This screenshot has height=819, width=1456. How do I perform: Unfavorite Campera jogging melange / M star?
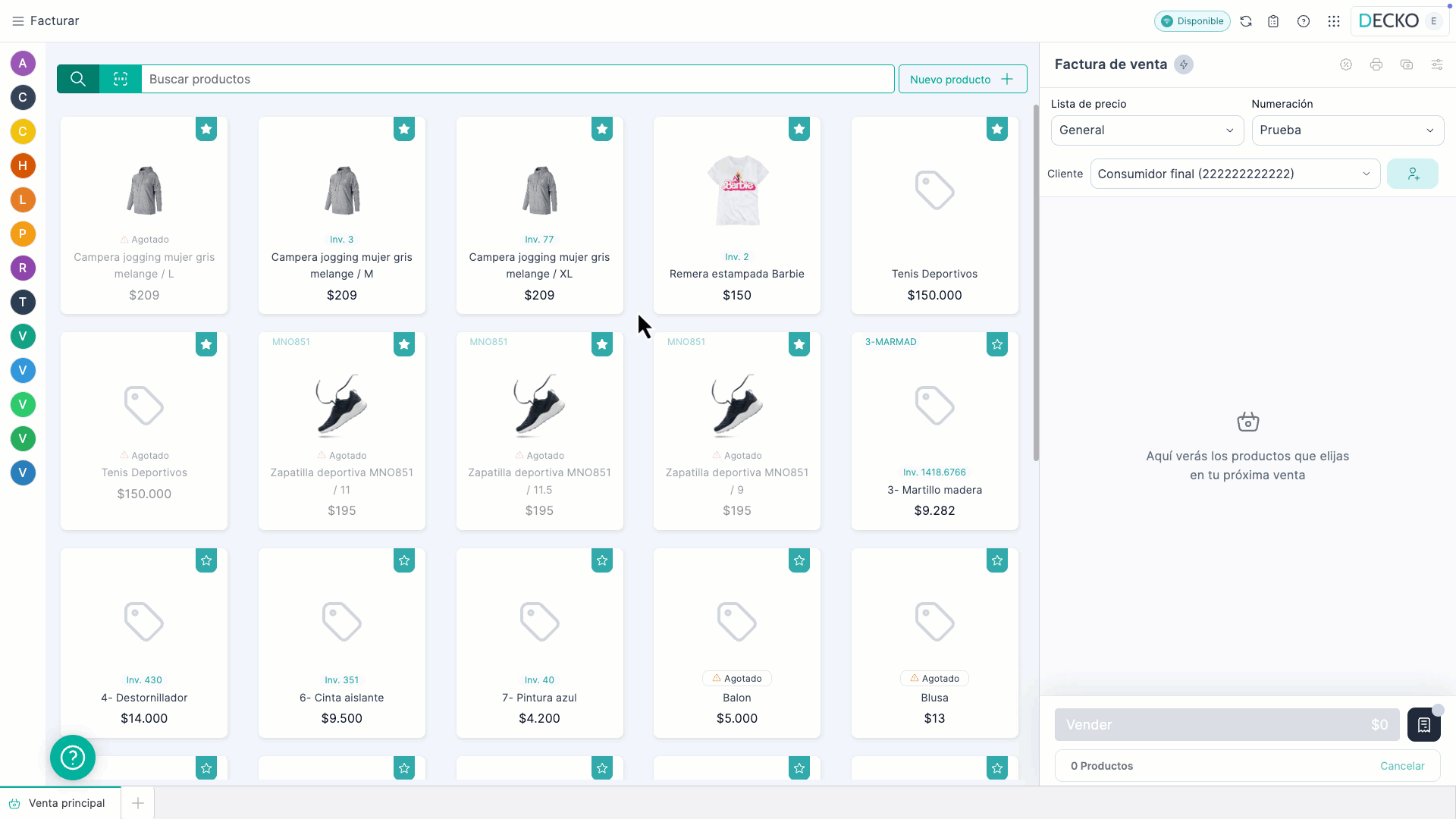click(404, 129)
